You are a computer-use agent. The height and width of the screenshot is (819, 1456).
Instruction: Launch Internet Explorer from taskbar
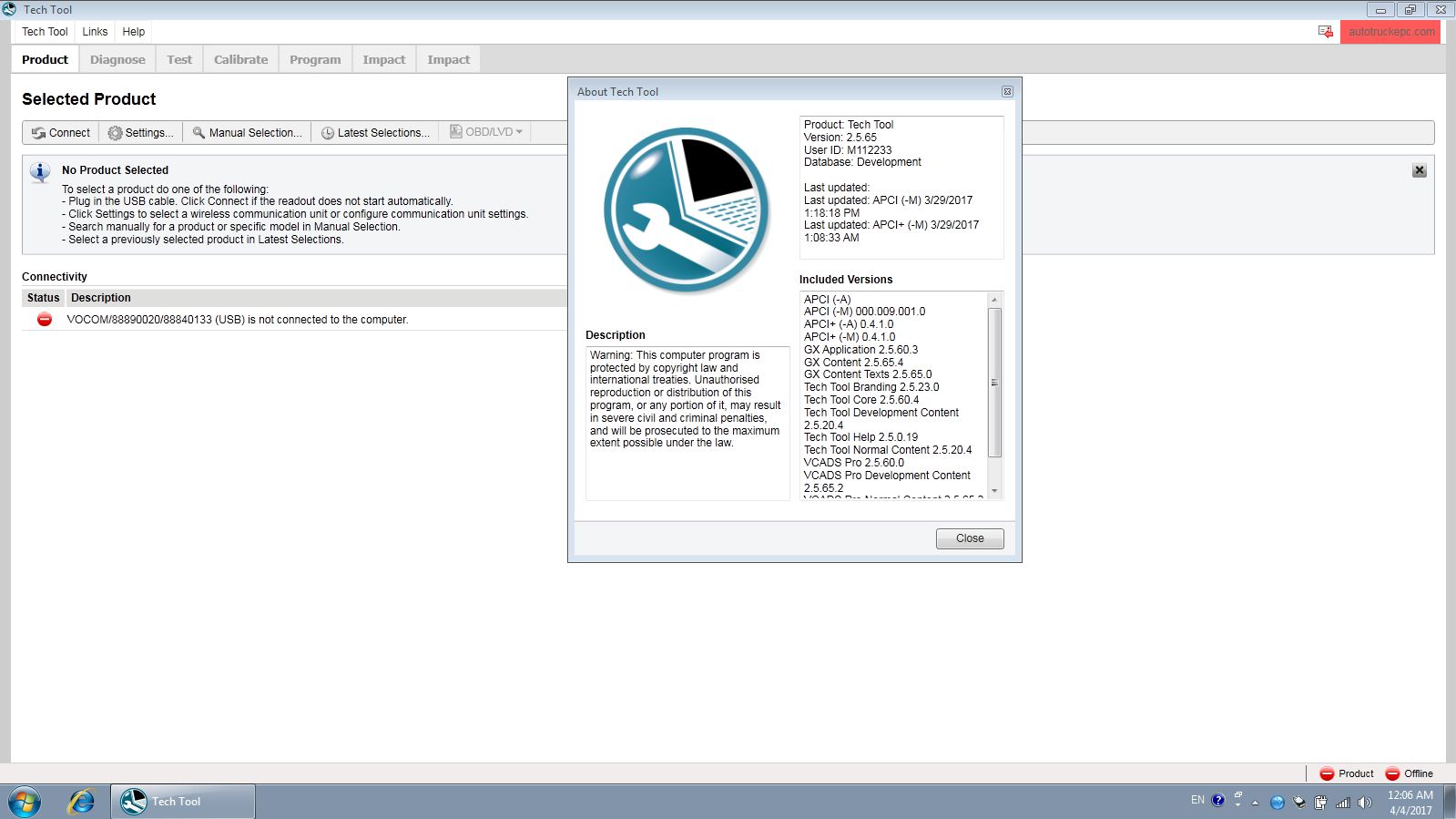coord(82,802)
